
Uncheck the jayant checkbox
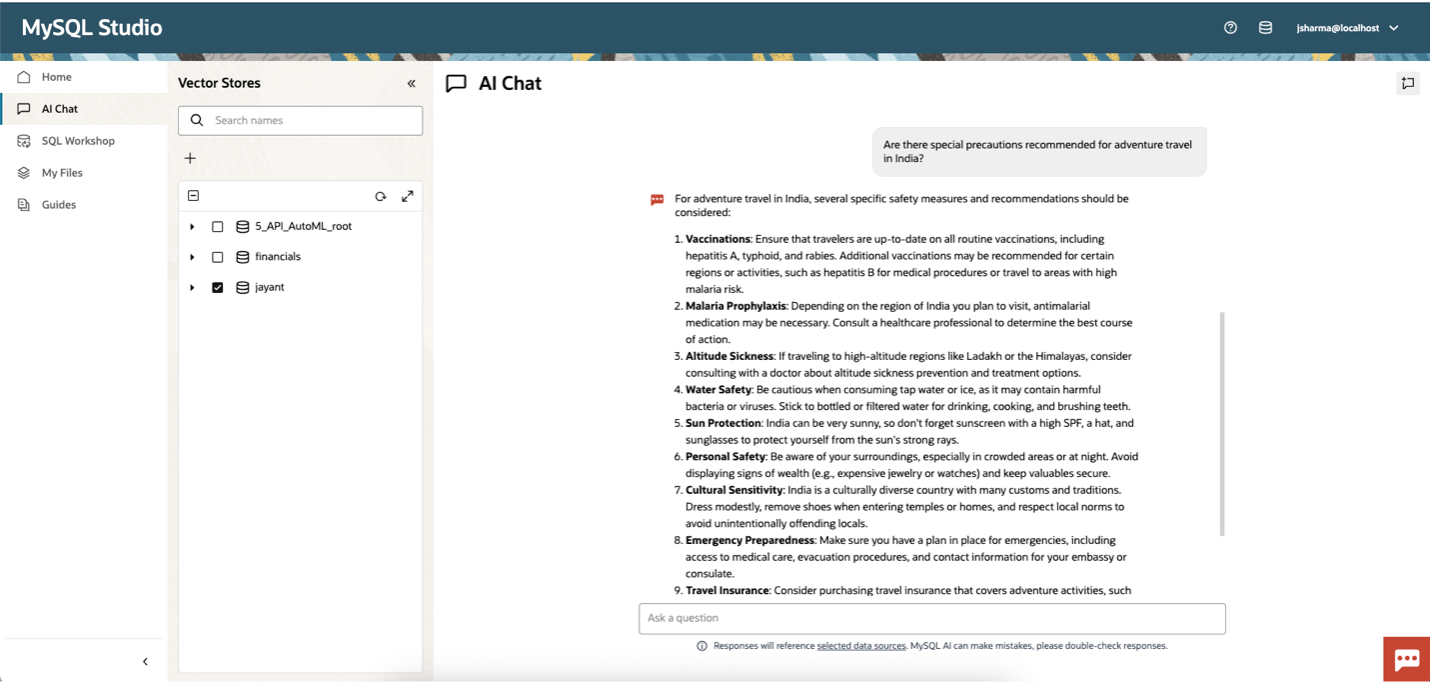pos(217,288)
